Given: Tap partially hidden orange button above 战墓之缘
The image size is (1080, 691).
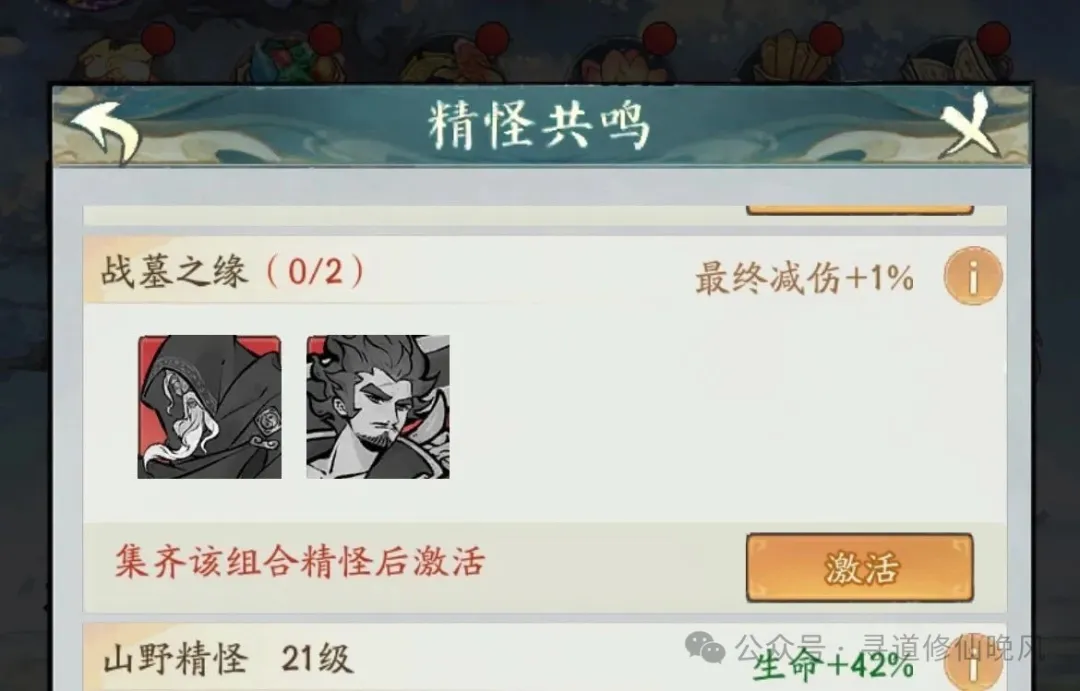Looking at the screenshot, I should (860, 209).
